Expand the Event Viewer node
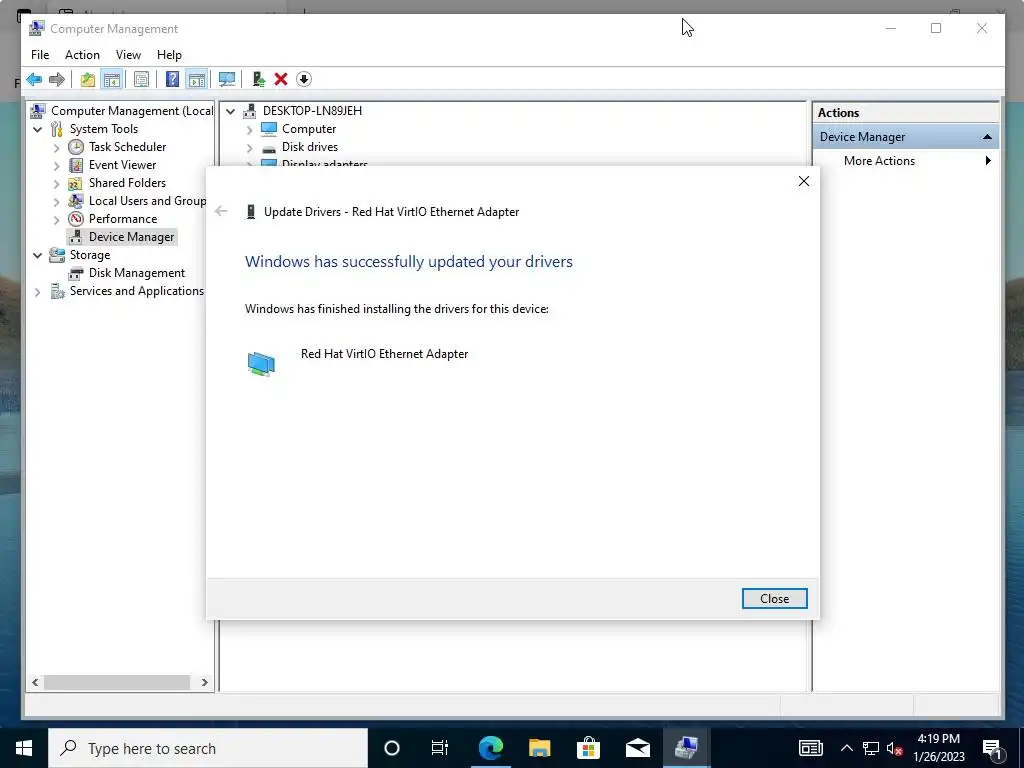Viewport: 1024px width, 768px height. click(x=57, y=165)
